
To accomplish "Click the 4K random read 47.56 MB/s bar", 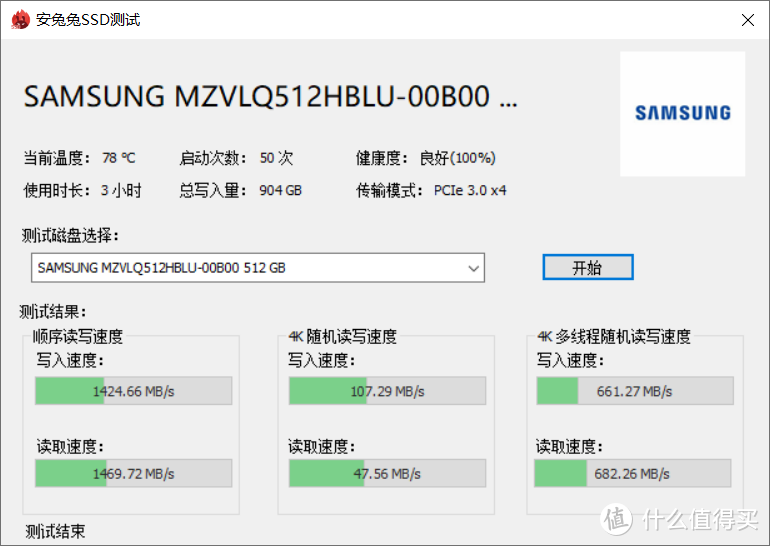I will 387,473.
